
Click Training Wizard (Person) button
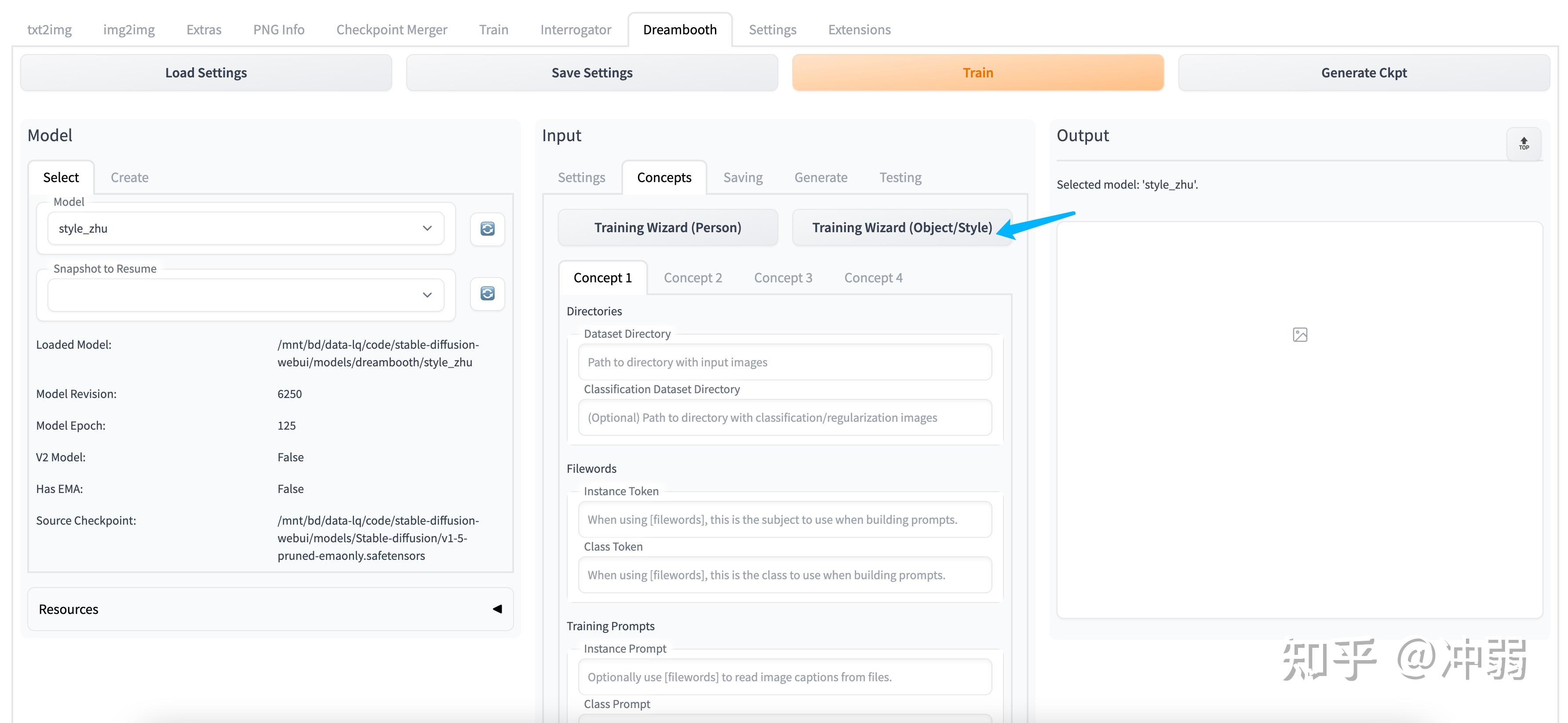point(667,228)
